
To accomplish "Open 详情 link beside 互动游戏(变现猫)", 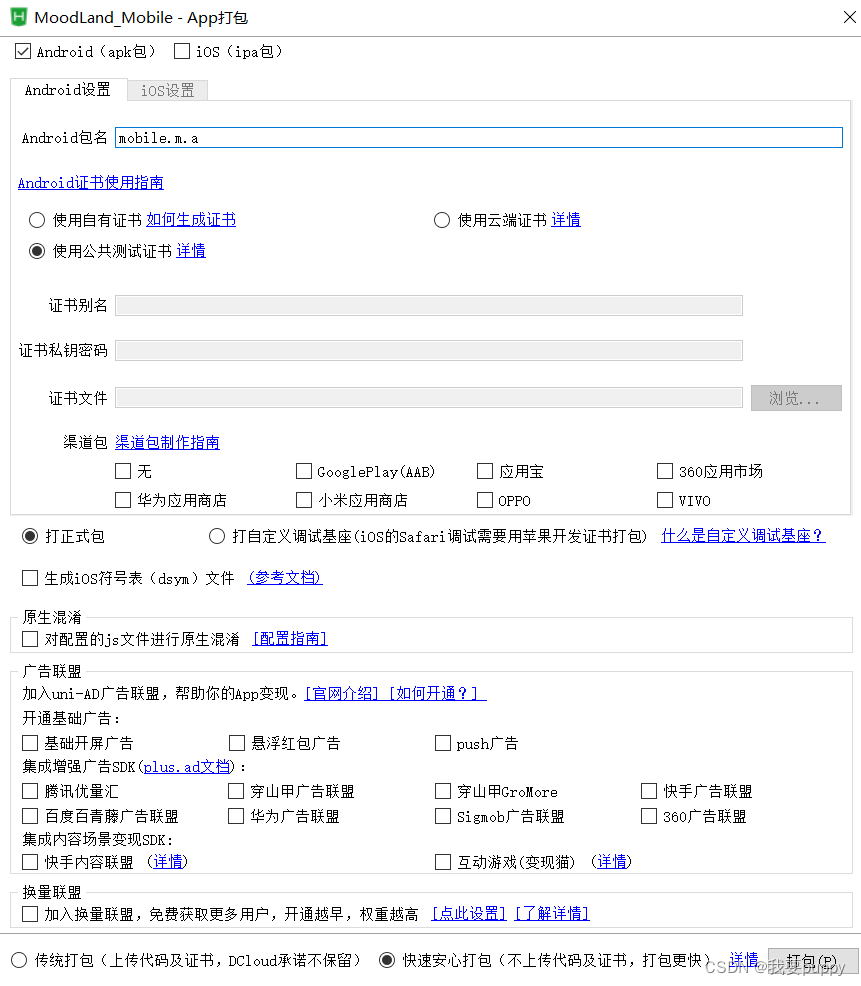I will [x=611, y=861].
